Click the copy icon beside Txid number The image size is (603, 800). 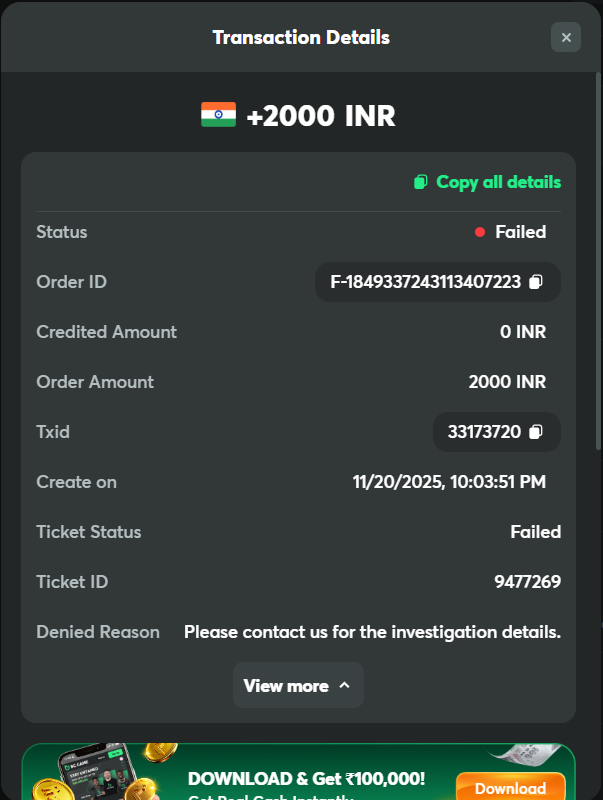[536, 432]
